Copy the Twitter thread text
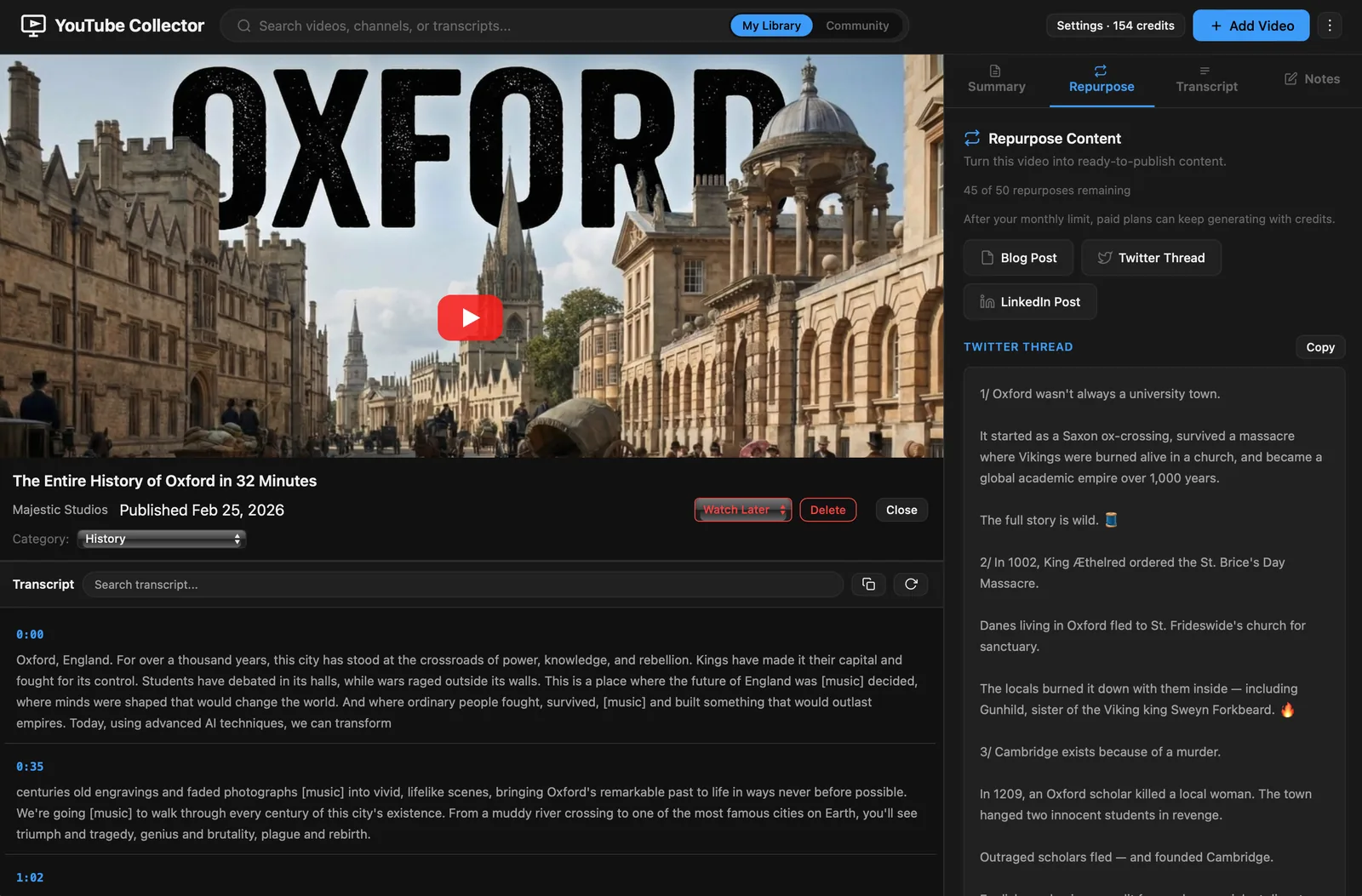1362x896 pixels. click(x=1320, y=347)
